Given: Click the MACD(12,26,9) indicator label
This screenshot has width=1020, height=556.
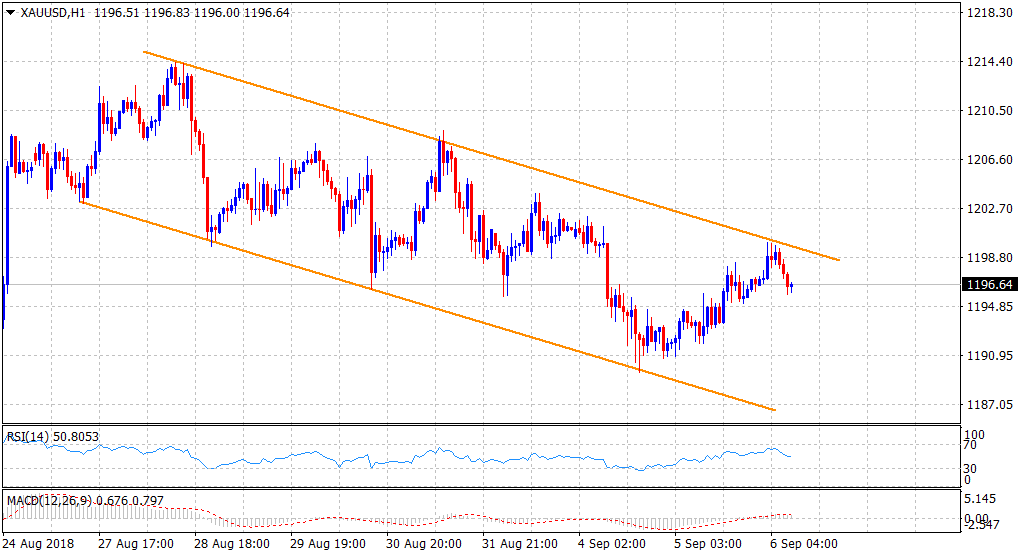Looking at the screenshot, I should click(48, 499).
